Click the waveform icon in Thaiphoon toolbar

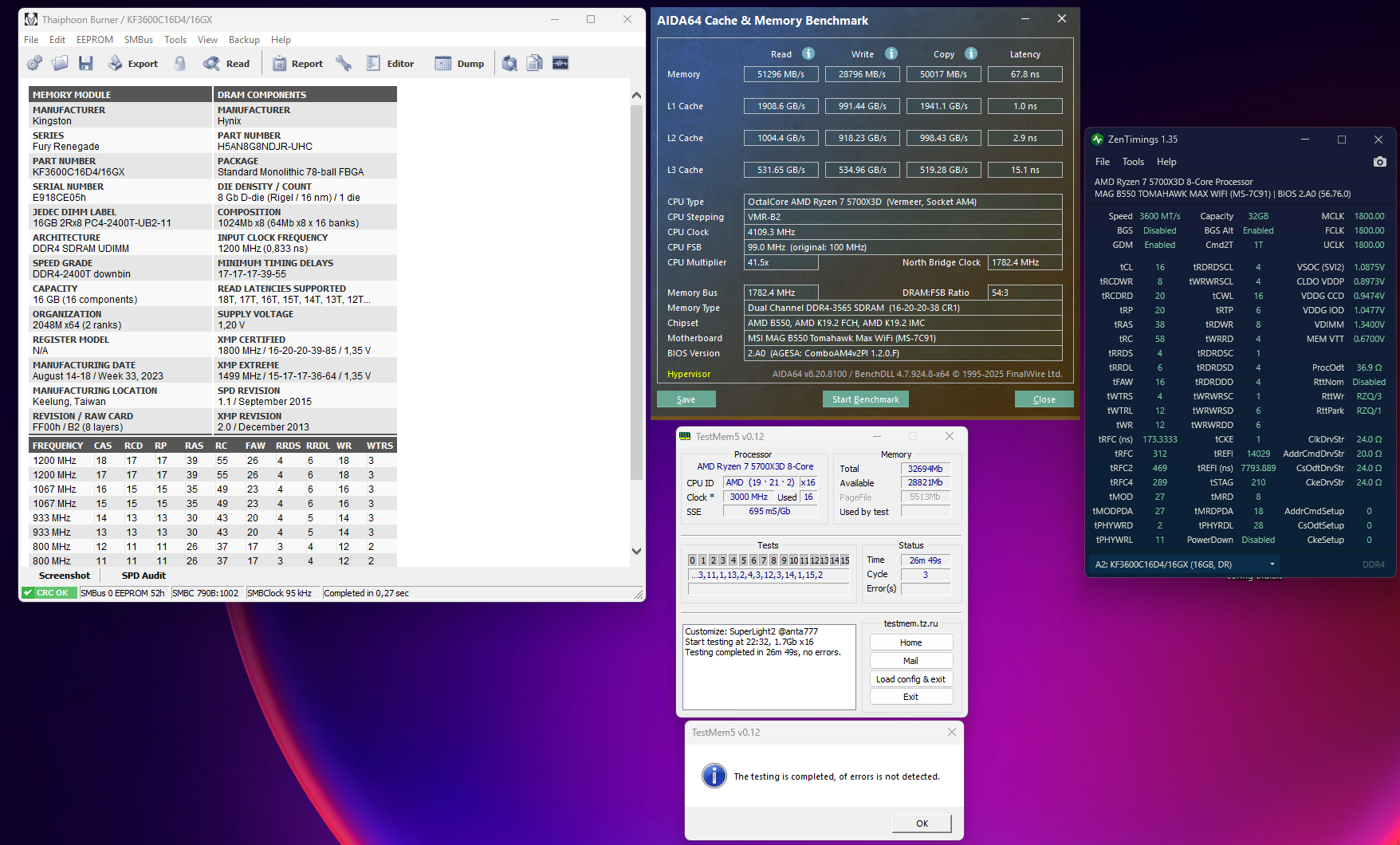click(560, 64)
